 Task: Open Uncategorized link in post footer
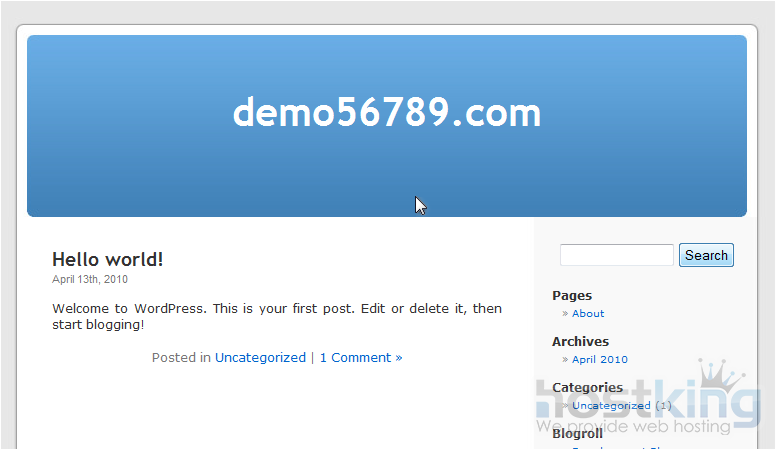[x=260, y=357]
